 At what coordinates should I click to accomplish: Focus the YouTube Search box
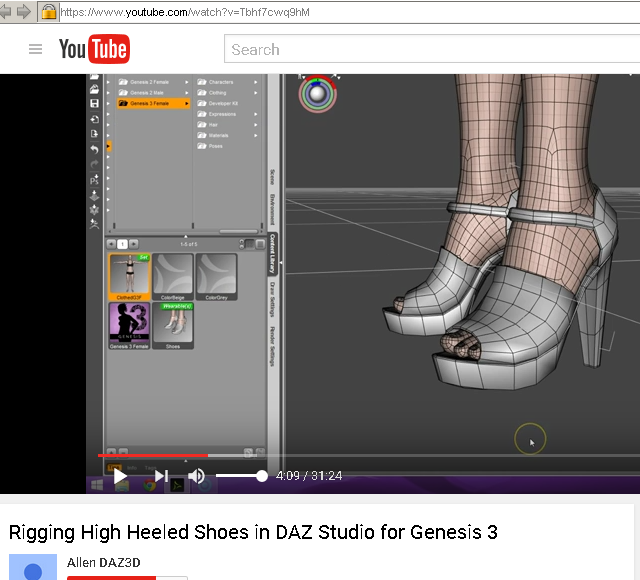(432, 49)
